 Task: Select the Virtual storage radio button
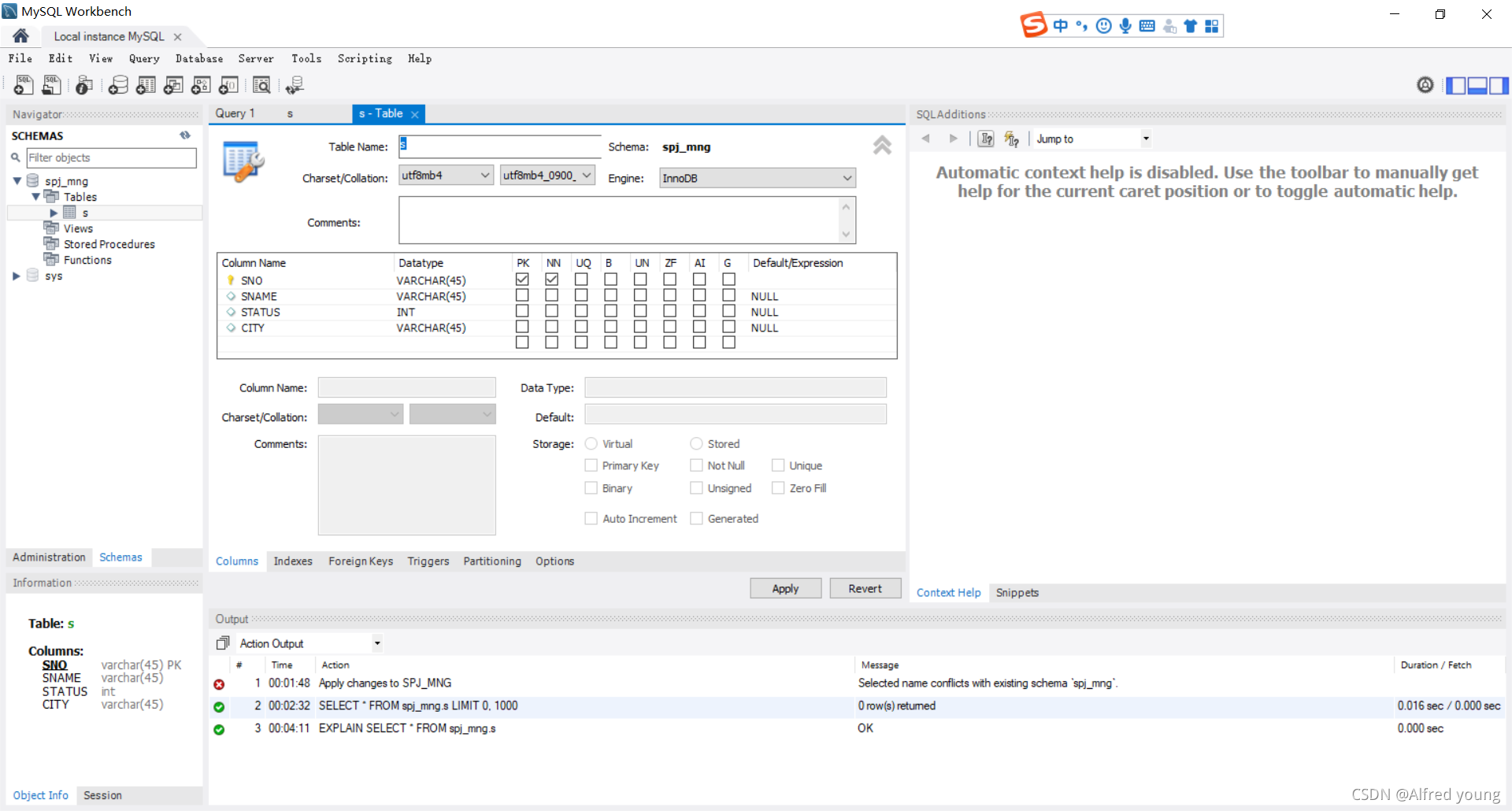(x=591, y=443)
